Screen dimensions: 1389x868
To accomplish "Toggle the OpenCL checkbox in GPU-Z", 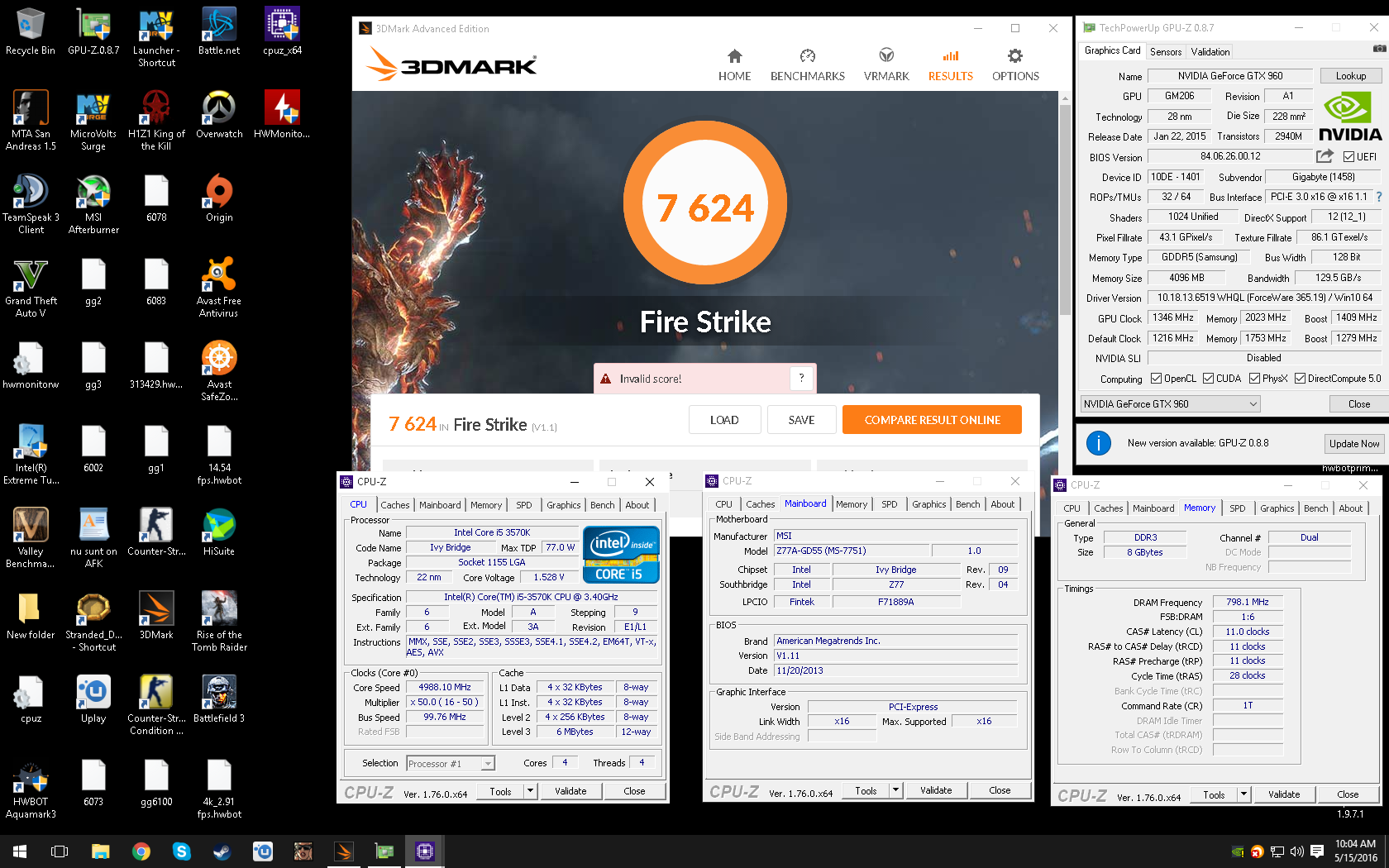I will point(1157,379).
